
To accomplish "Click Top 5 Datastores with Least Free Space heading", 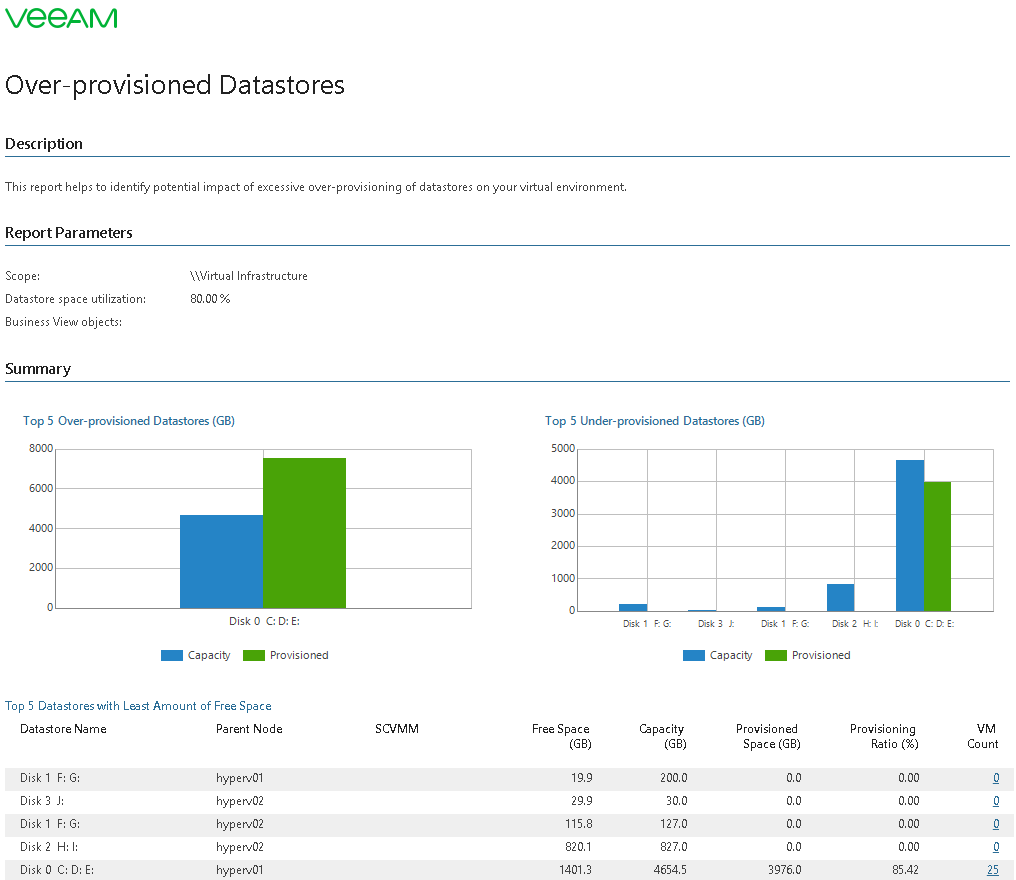I will click(138, 706).
